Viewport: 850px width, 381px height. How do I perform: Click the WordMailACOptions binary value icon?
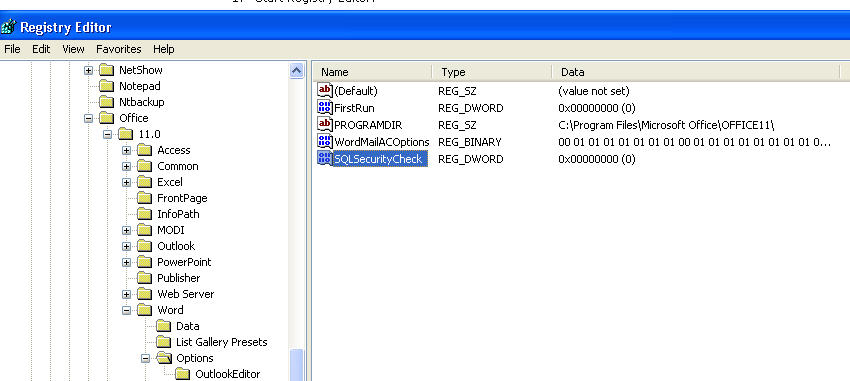pyautogui.click(x=325, y=141)
